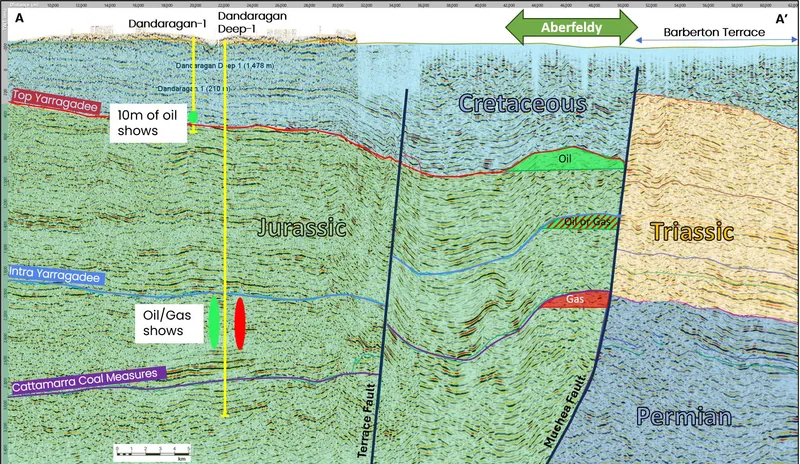The width and height of the screenshot is (800, 464).
Task: Click the section start marker A
Action: coord(19,18)
